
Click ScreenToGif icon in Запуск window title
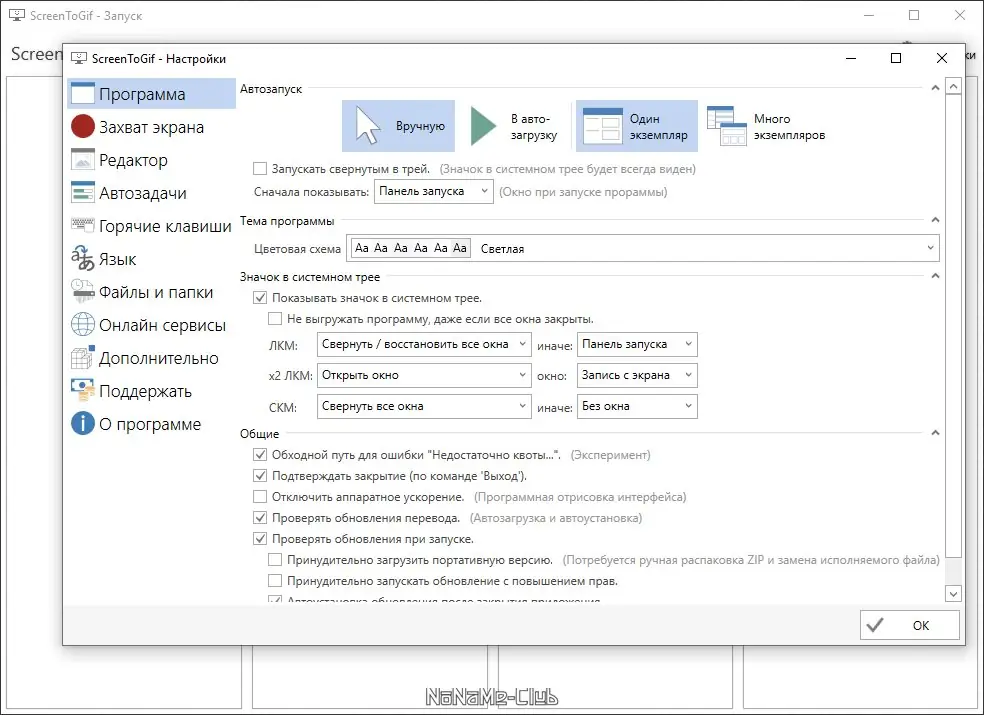pyautogui.click(x=17, y=15)
